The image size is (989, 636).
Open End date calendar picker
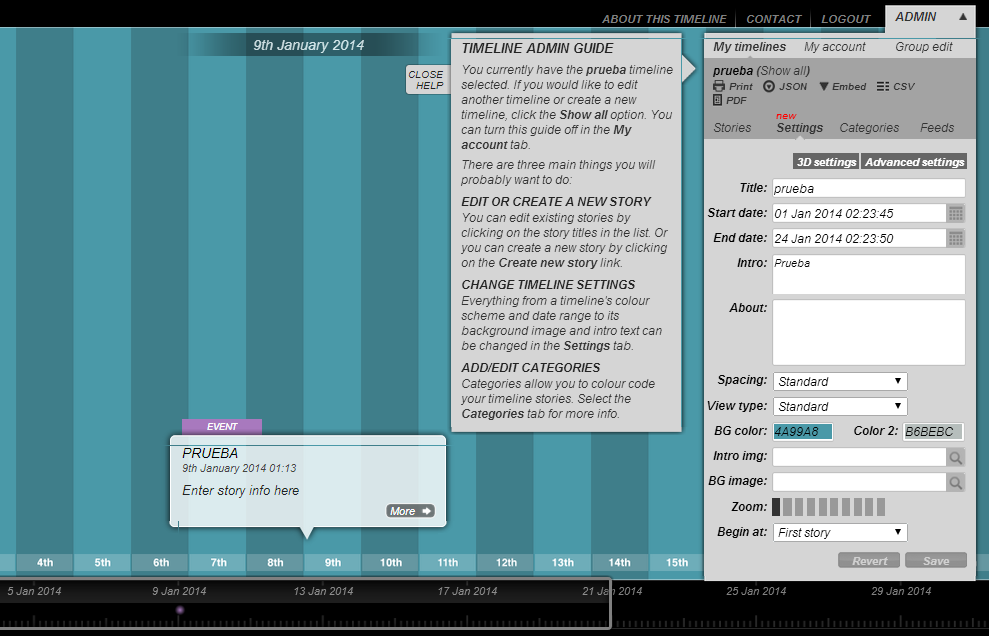956,238
